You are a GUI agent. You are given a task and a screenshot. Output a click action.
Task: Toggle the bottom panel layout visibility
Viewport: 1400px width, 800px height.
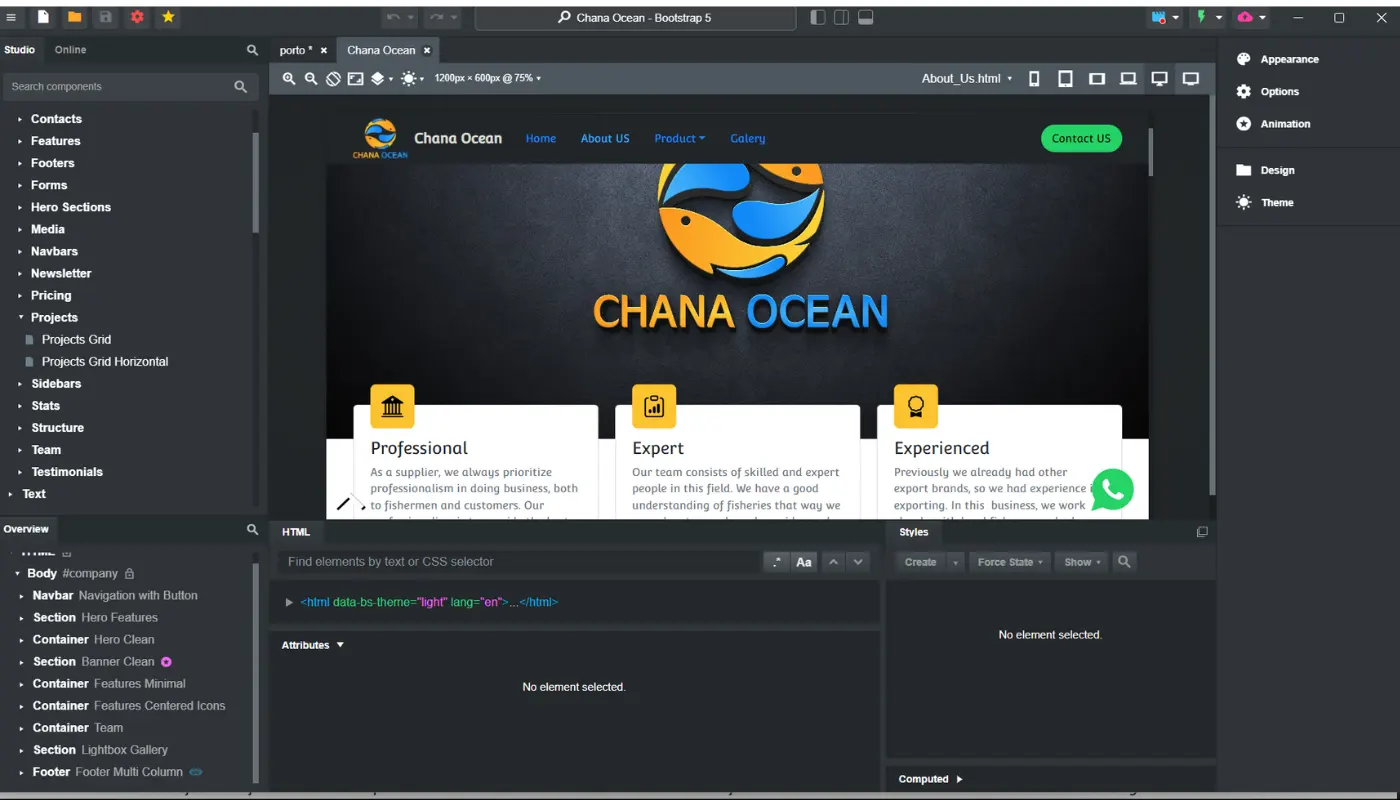click(x=866, y=17)
